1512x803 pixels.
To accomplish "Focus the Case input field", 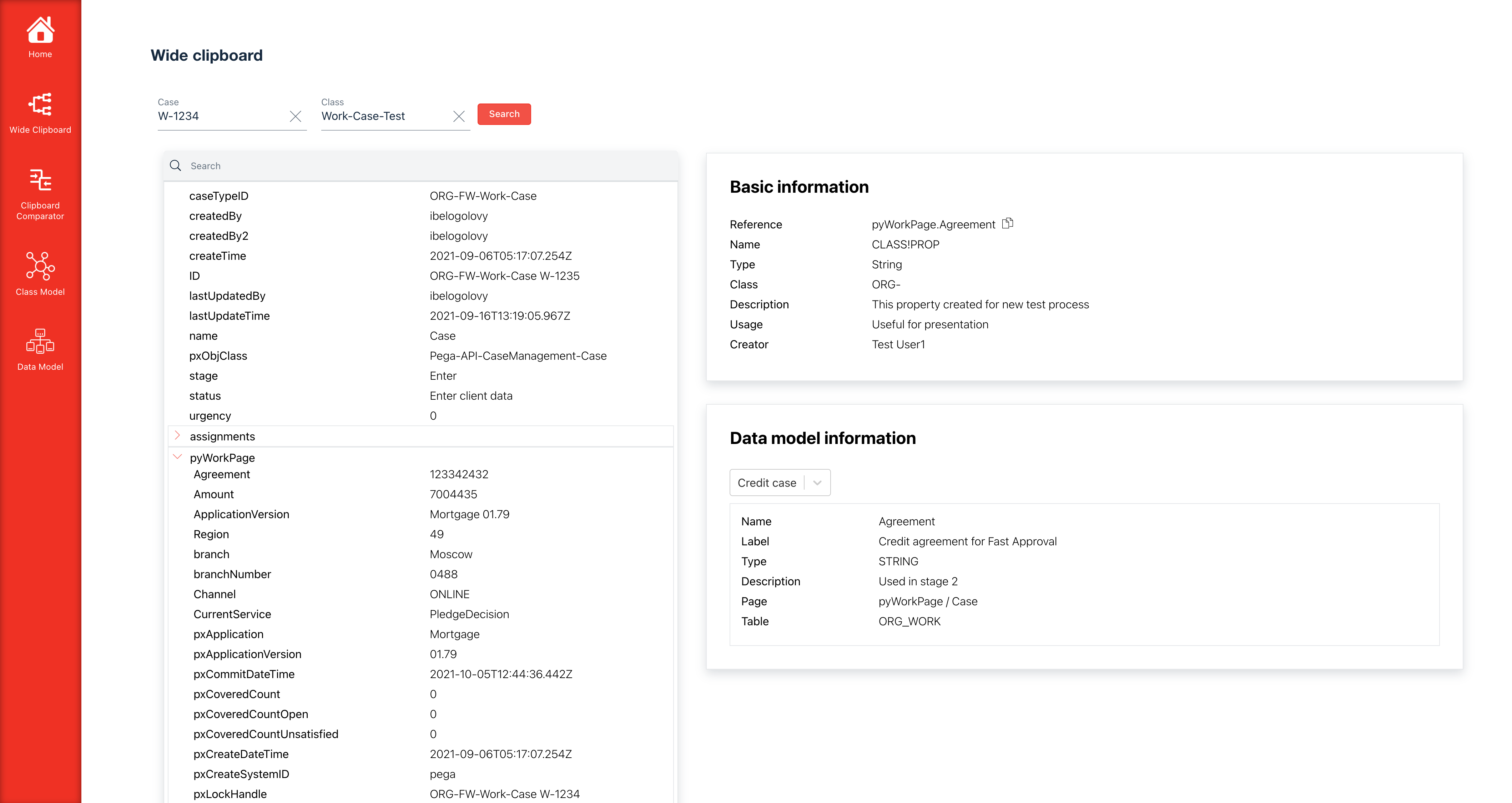I will tap(223, 116).
